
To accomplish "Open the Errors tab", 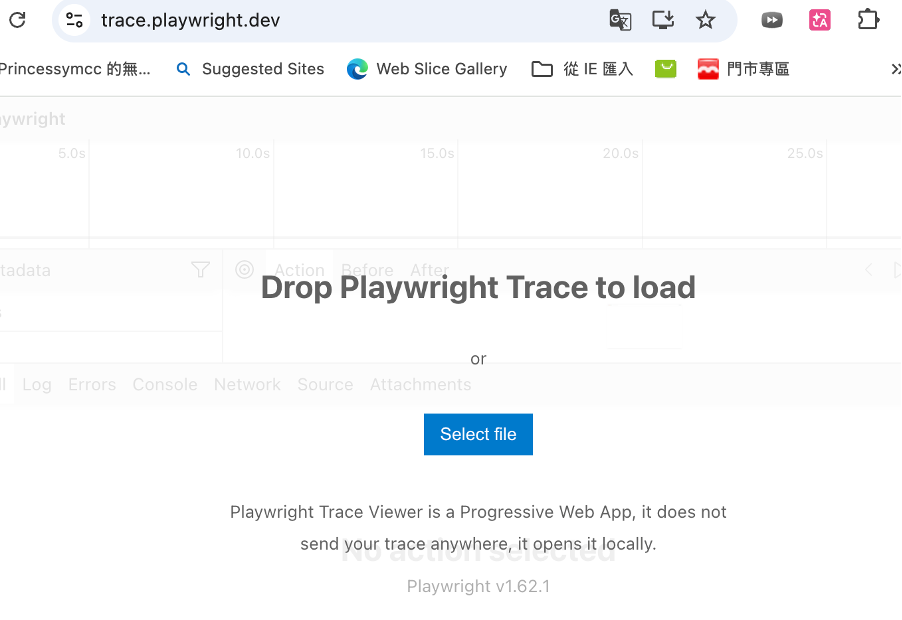I will pos(92,384).
